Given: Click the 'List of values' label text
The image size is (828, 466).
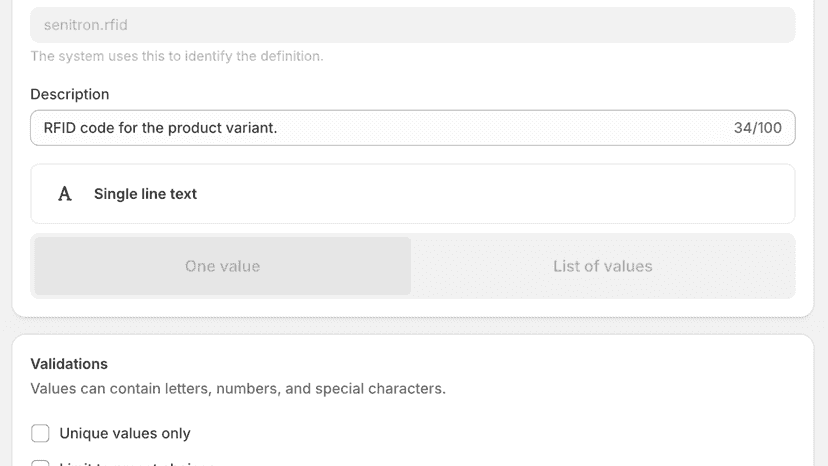Looking at the screenshot, I should tap(603, 266).
